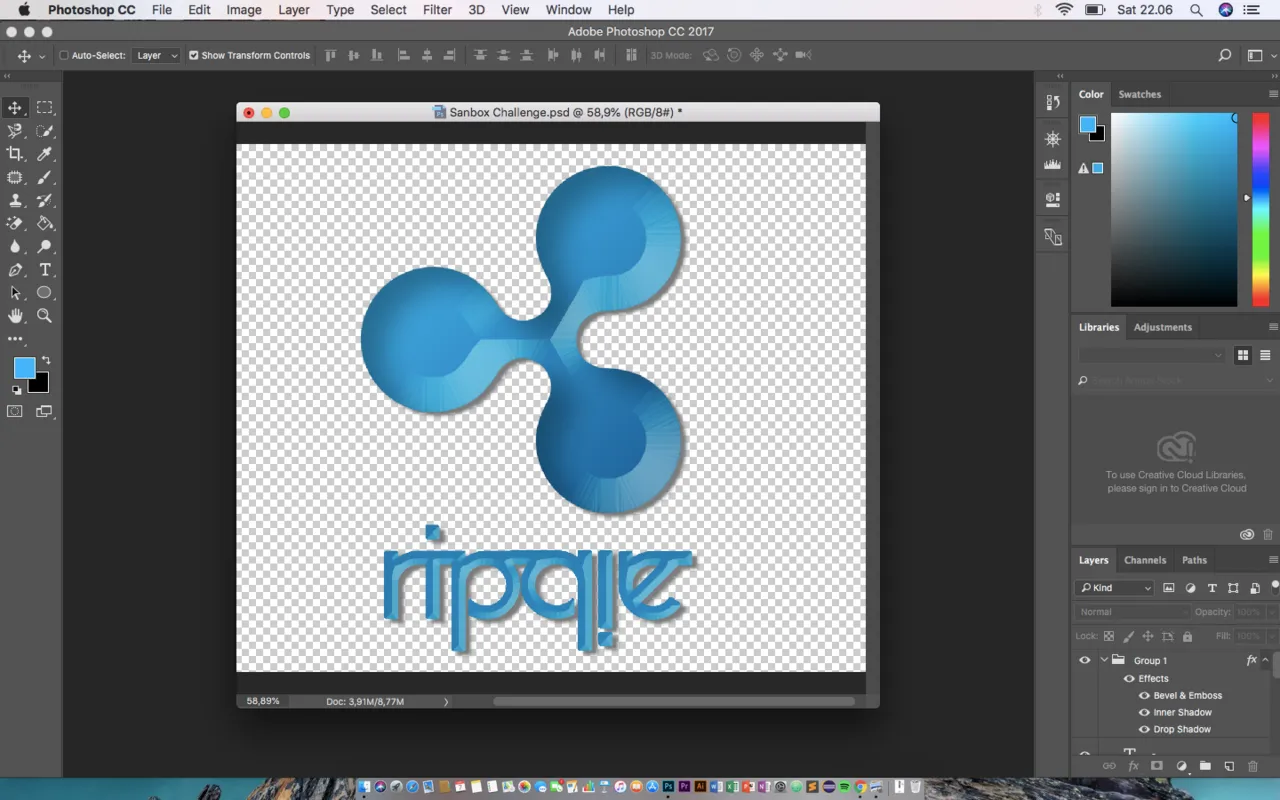Hide the Bevel & Emboss effect

(1145, 696)
